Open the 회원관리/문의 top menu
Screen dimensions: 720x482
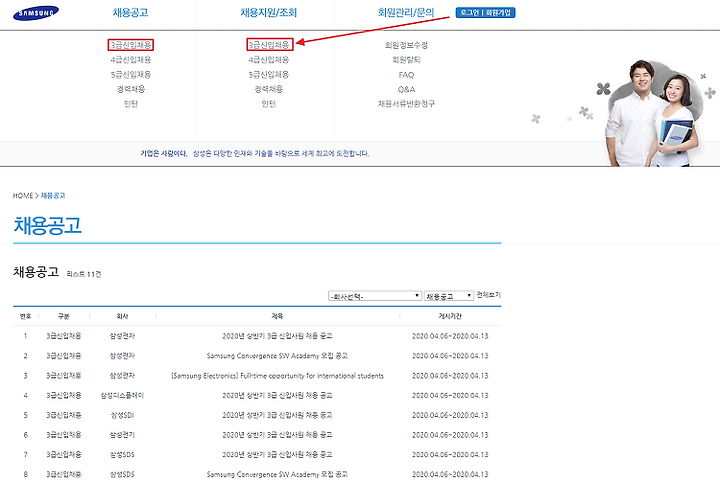[406, 12]
